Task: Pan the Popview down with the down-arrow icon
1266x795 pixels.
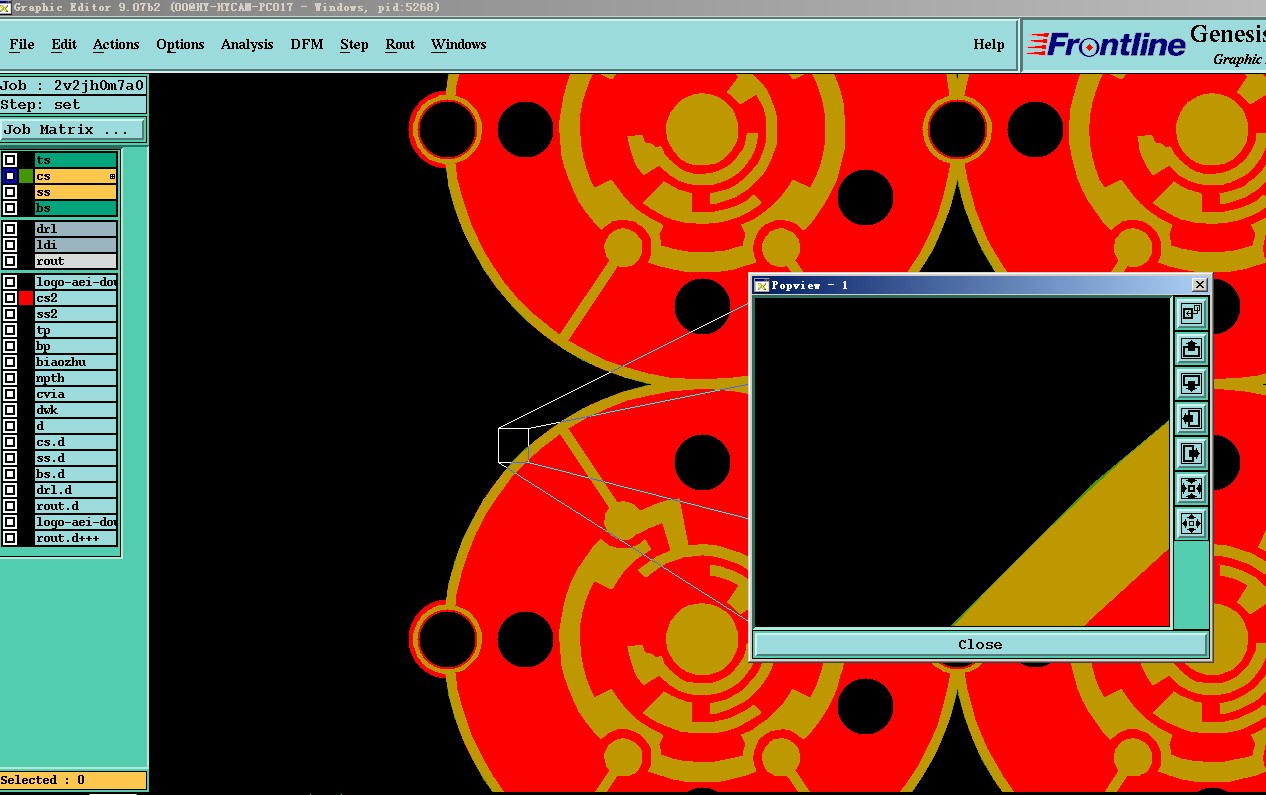Action: (1191, 384)
